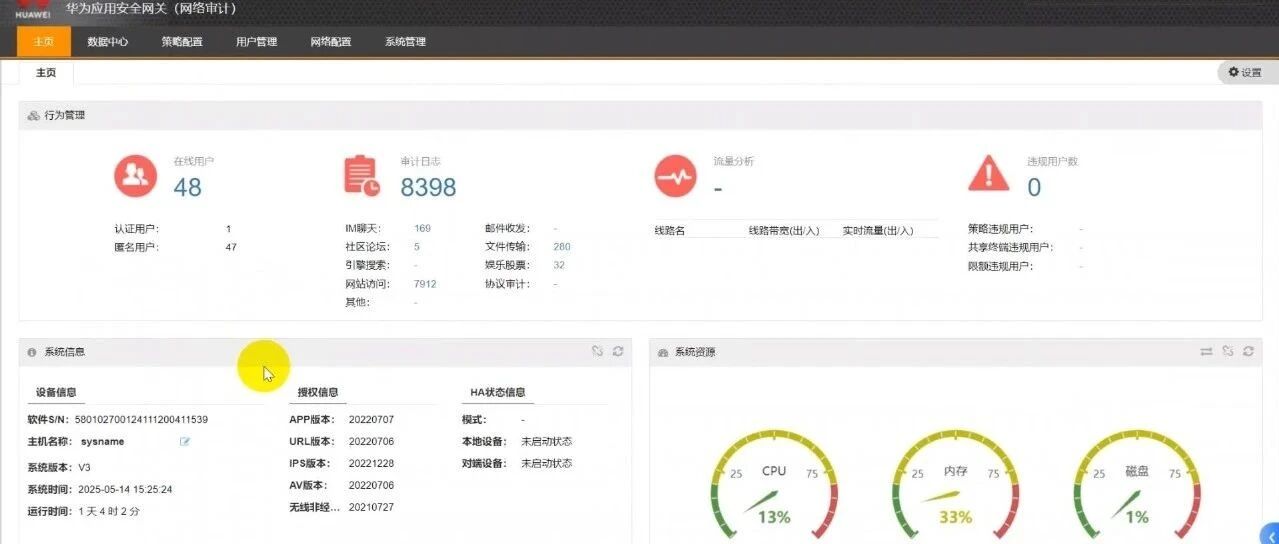
Task: Click the 匿名用户 value 47
Action: (x=231, y=247)
